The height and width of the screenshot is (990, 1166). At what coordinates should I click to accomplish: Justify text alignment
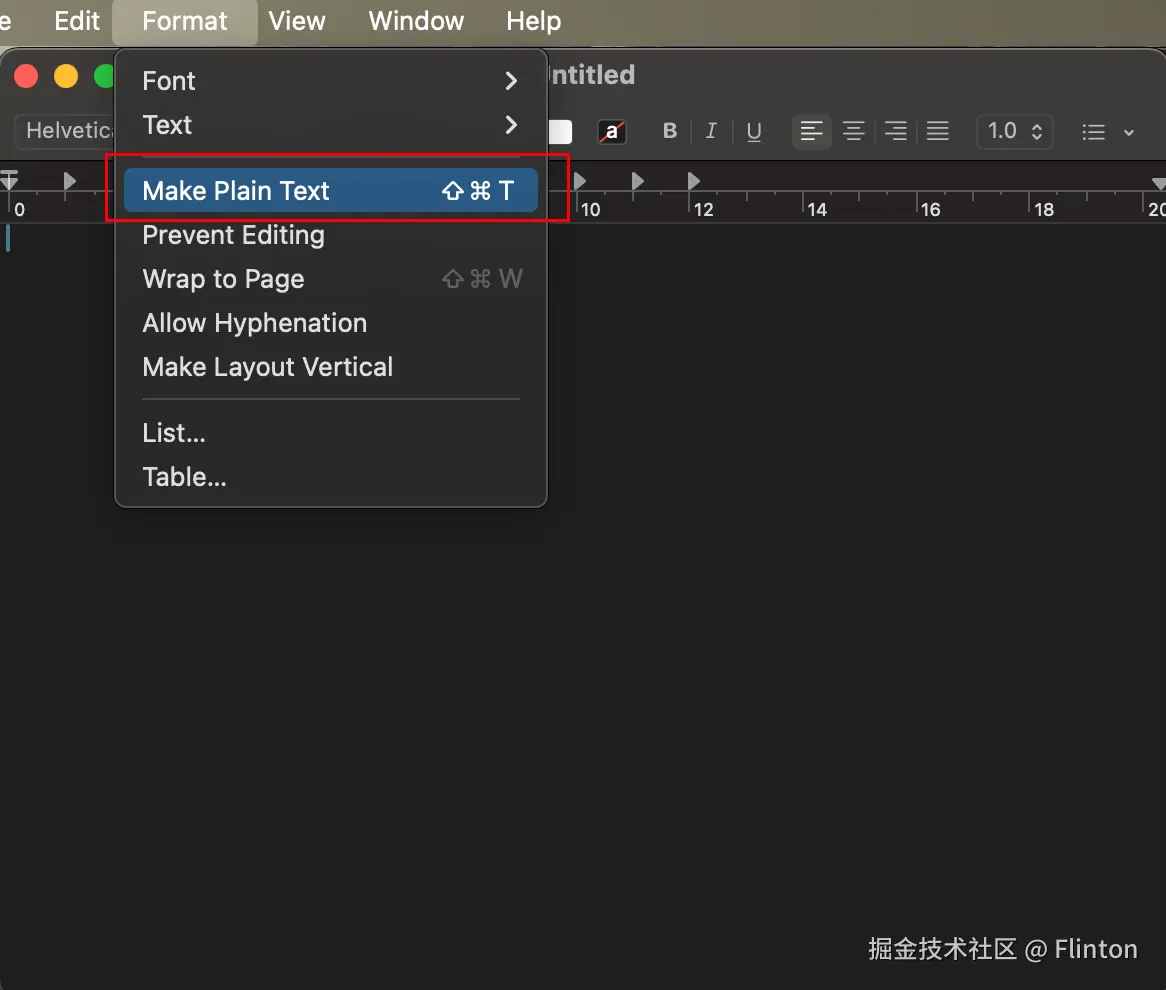click(938, 132)
